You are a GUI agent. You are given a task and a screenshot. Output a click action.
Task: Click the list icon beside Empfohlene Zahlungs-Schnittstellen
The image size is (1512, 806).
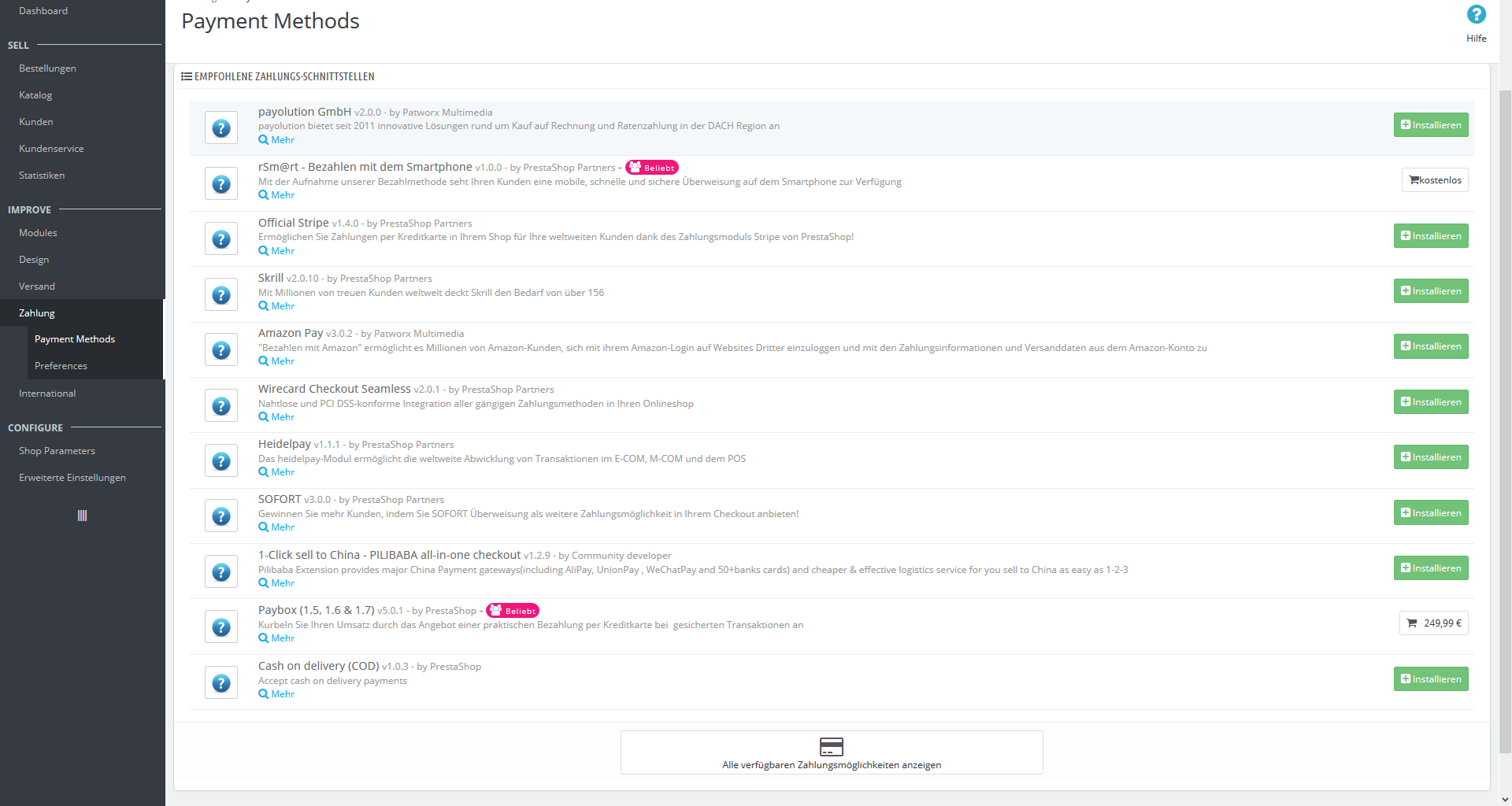coord(187,76)
